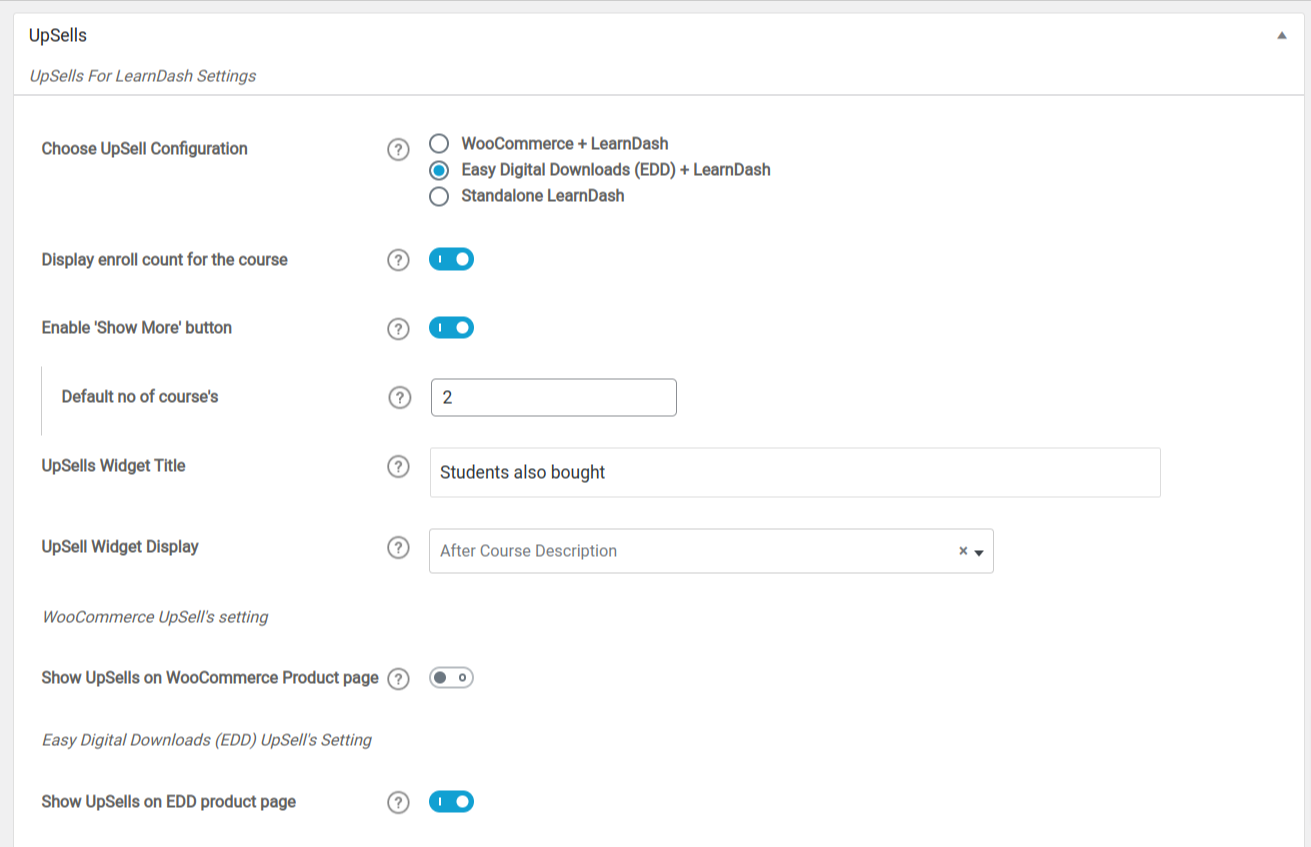Choose Easy Digital Downloads (EDD) + LearnDash option

(439, 170)
